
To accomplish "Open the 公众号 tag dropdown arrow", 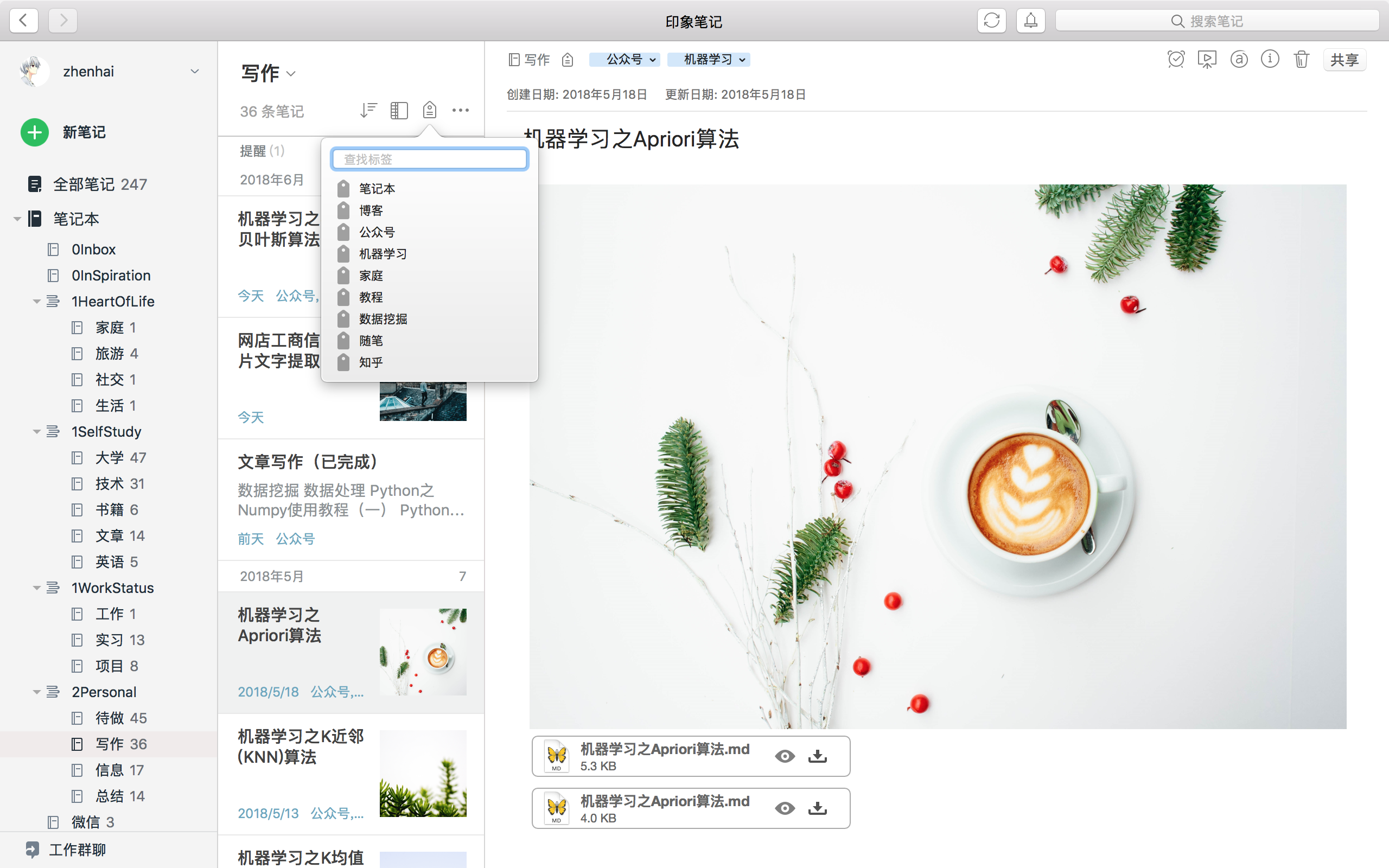I will click(x=653, y=60).
